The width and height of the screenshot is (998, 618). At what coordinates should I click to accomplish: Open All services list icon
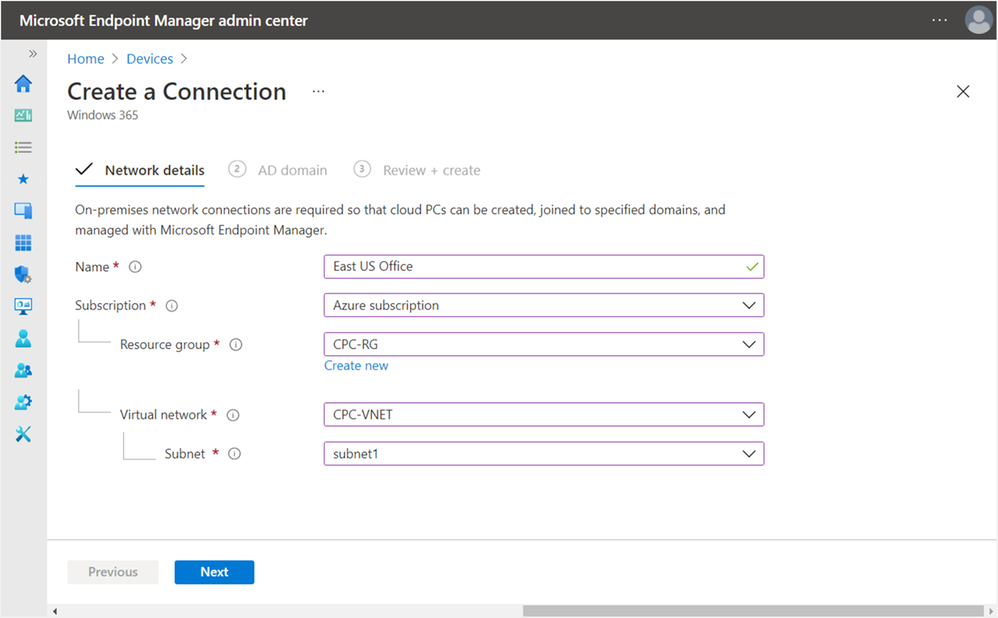[23, 147]
